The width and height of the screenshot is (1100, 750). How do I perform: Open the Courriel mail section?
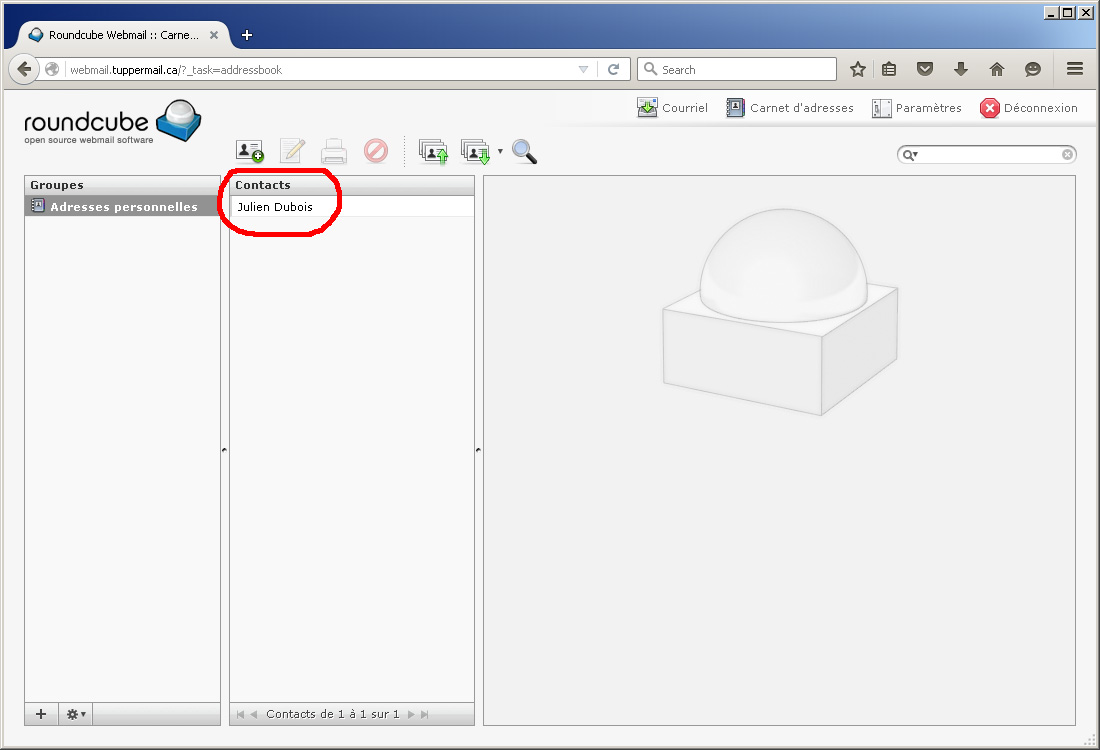coord(672,108)
